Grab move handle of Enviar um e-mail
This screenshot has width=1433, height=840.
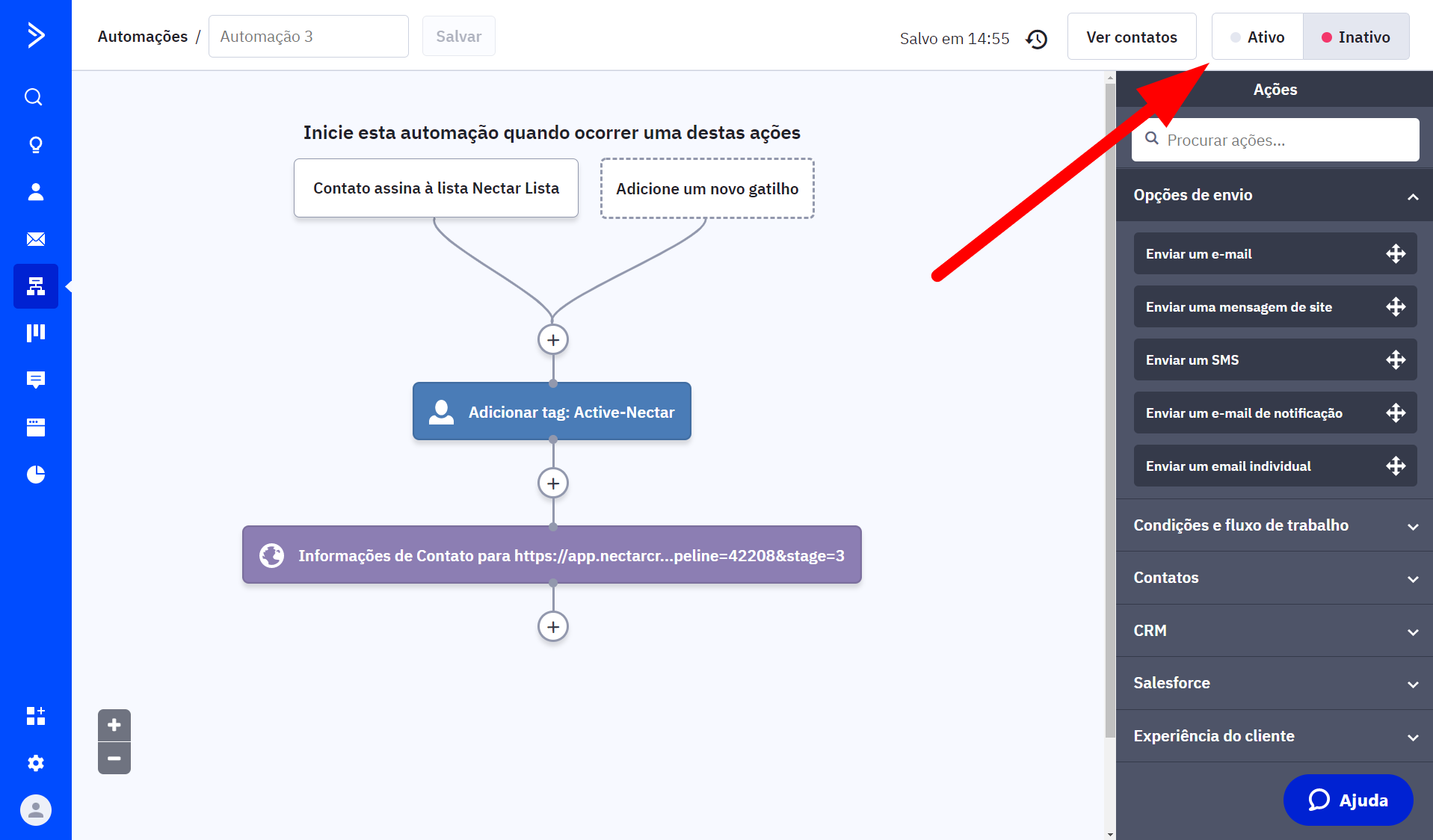(x=1396, y=254)
